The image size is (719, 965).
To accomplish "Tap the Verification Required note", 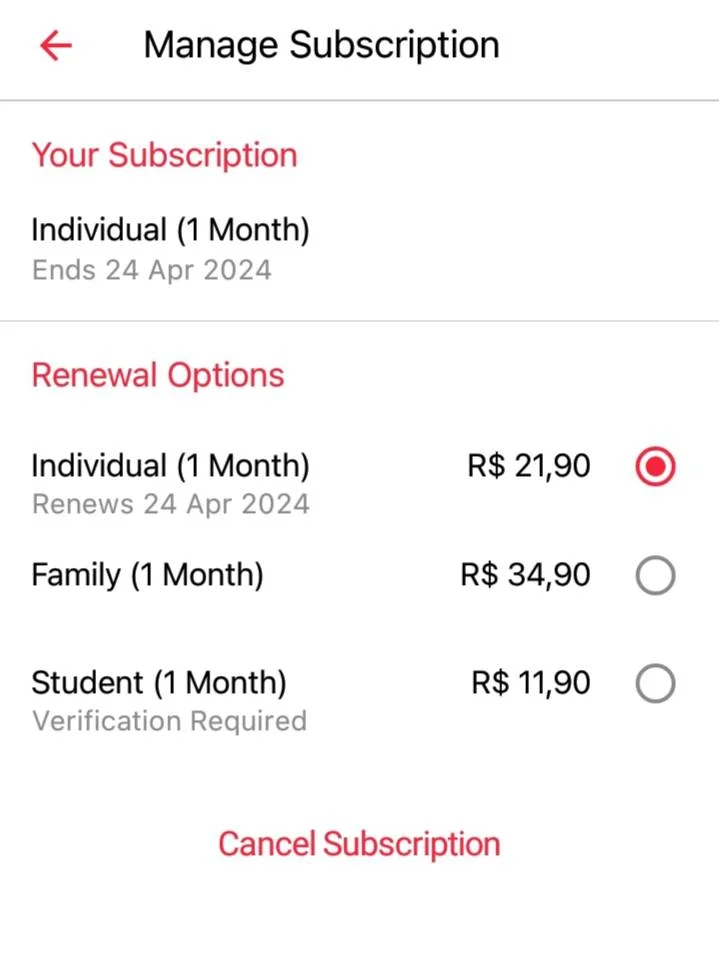I will click(169, 721).
